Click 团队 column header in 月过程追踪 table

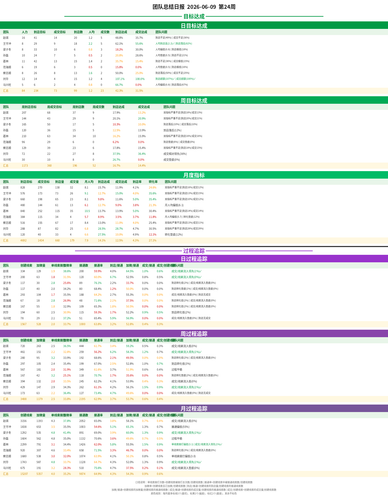[6, 415]
